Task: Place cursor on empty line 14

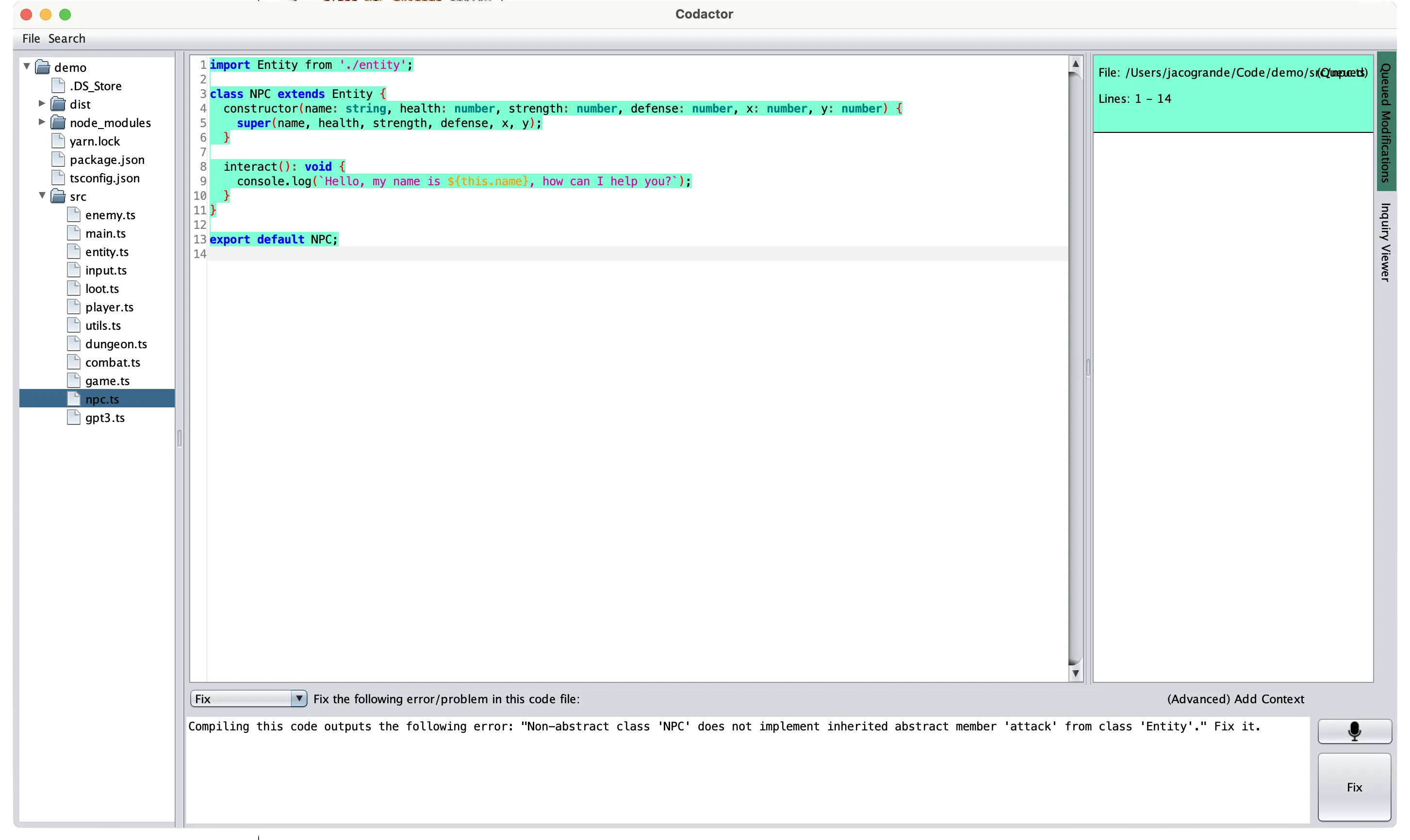Action: tap(637, 254)
